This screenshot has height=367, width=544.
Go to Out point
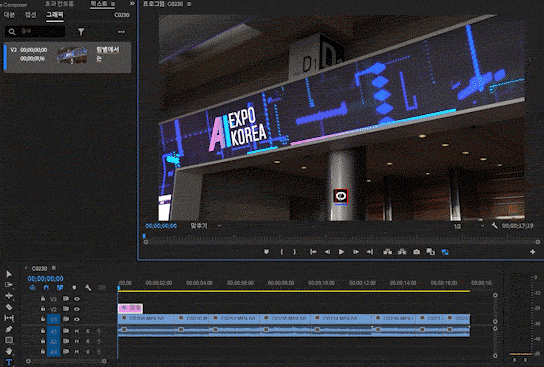click(370, 252)
